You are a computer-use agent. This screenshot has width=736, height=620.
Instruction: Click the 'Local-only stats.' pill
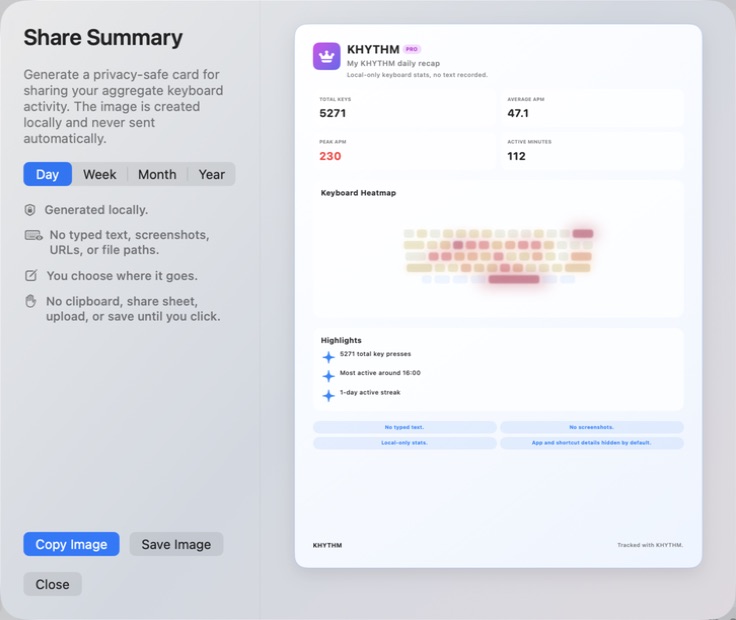(x=404, y=443)
